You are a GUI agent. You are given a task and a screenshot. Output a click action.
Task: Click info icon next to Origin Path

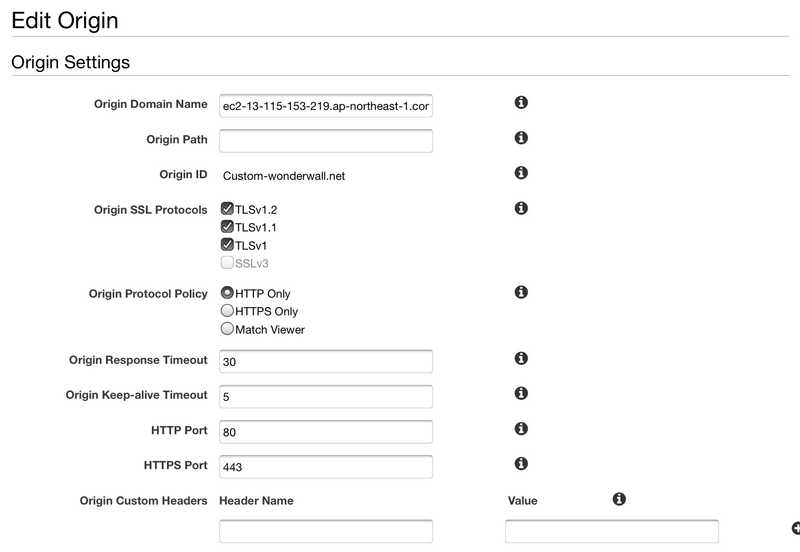(x=521, y=138)
